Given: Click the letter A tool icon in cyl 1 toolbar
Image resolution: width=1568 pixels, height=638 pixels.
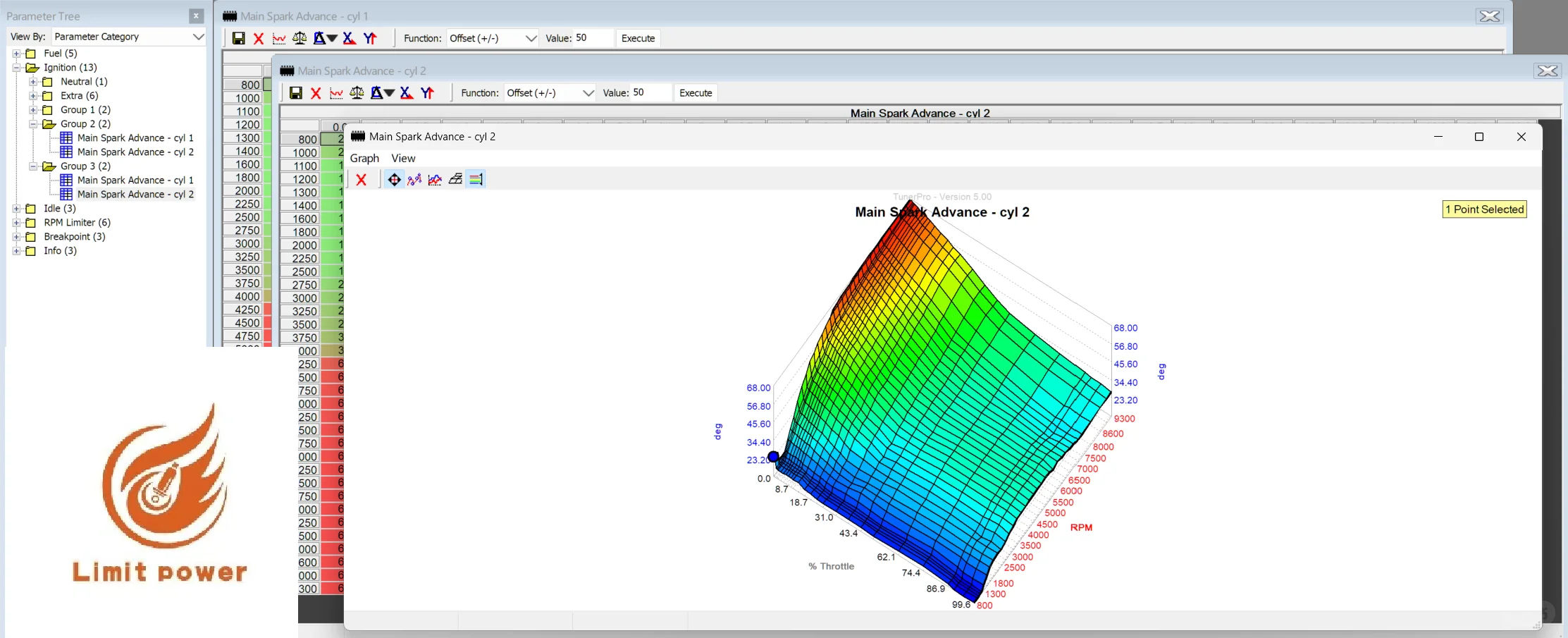Looking at the screenshot, I should (x=319, y=38).
